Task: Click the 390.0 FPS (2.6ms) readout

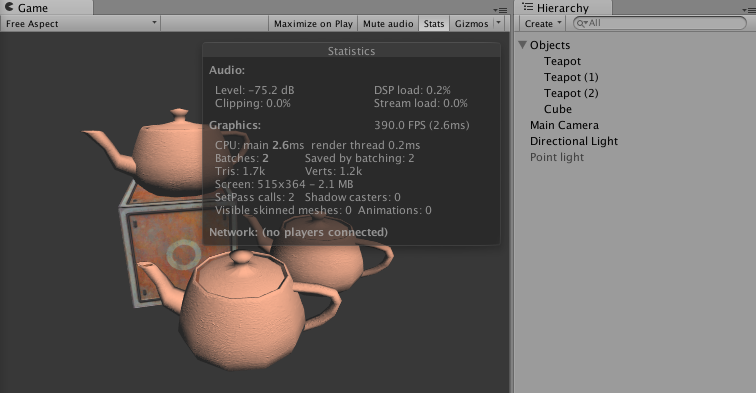Action: click(x=421, y=125)
